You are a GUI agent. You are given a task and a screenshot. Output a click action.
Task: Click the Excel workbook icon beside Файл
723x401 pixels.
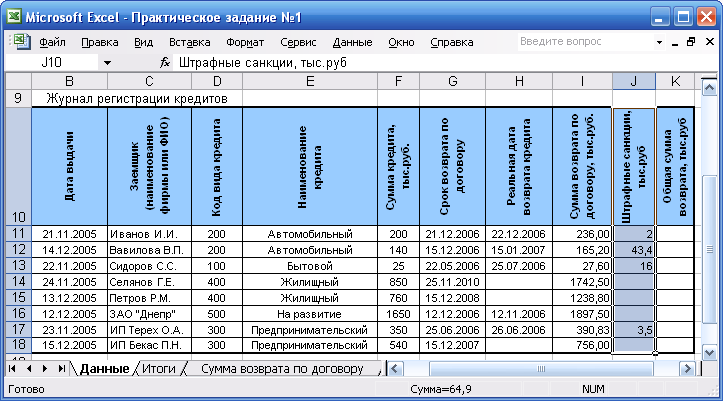point(20,42)
